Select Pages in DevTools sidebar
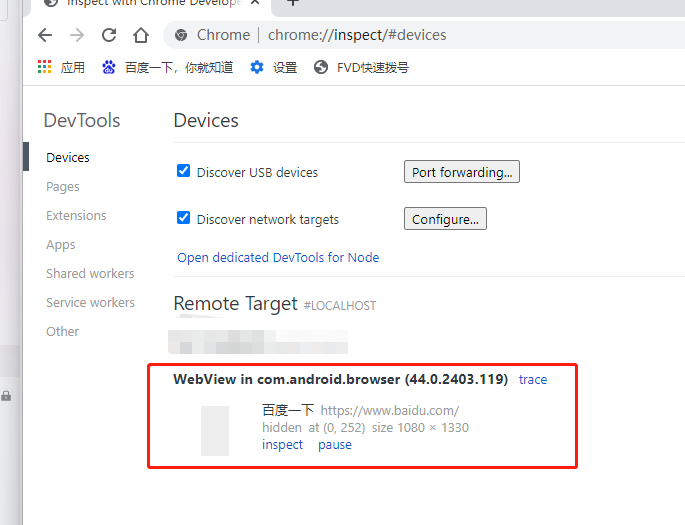The height and width of the screenshot is (525, 685). [x=62, y=187]
